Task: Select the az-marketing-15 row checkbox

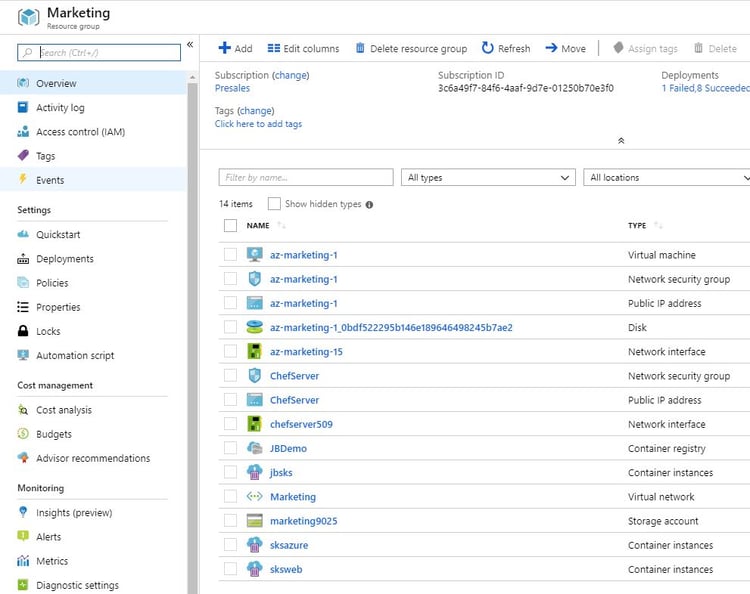Action: click(x=230, y=352)
